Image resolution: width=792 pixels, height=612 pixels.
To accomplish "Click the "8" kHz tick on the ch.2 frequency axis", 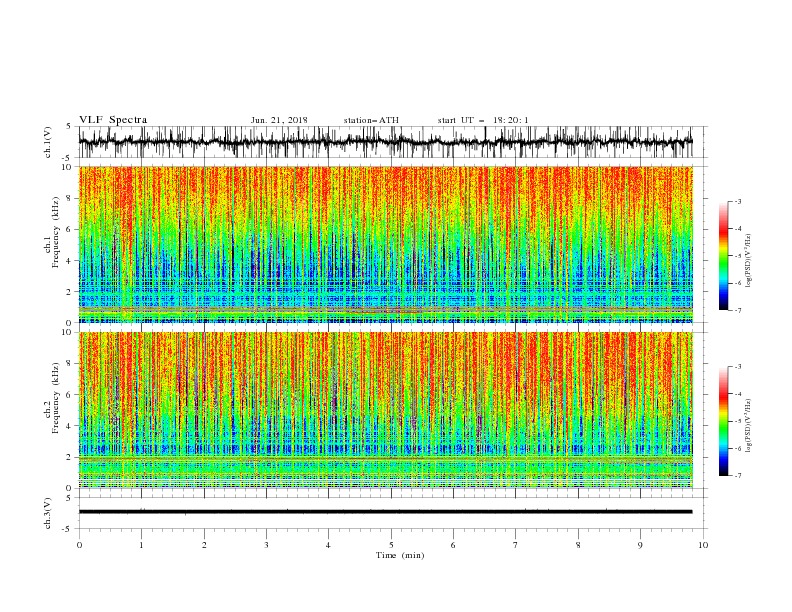I will click(69, 364).
